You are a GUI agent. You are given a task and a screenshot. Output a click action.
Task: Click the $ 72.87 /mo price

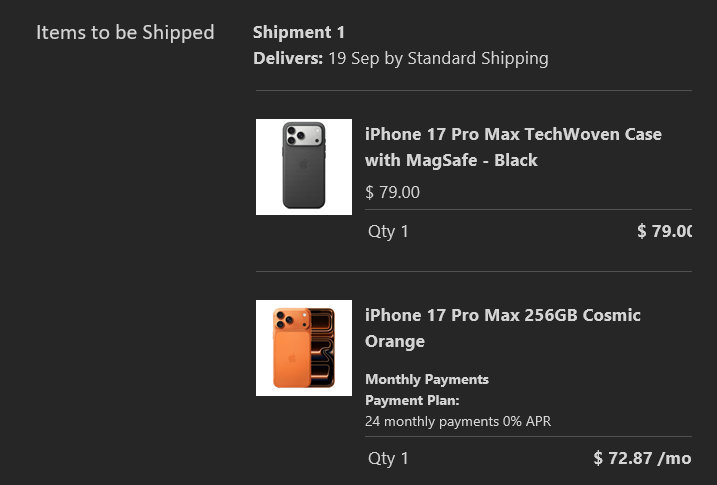coord(642,458)
